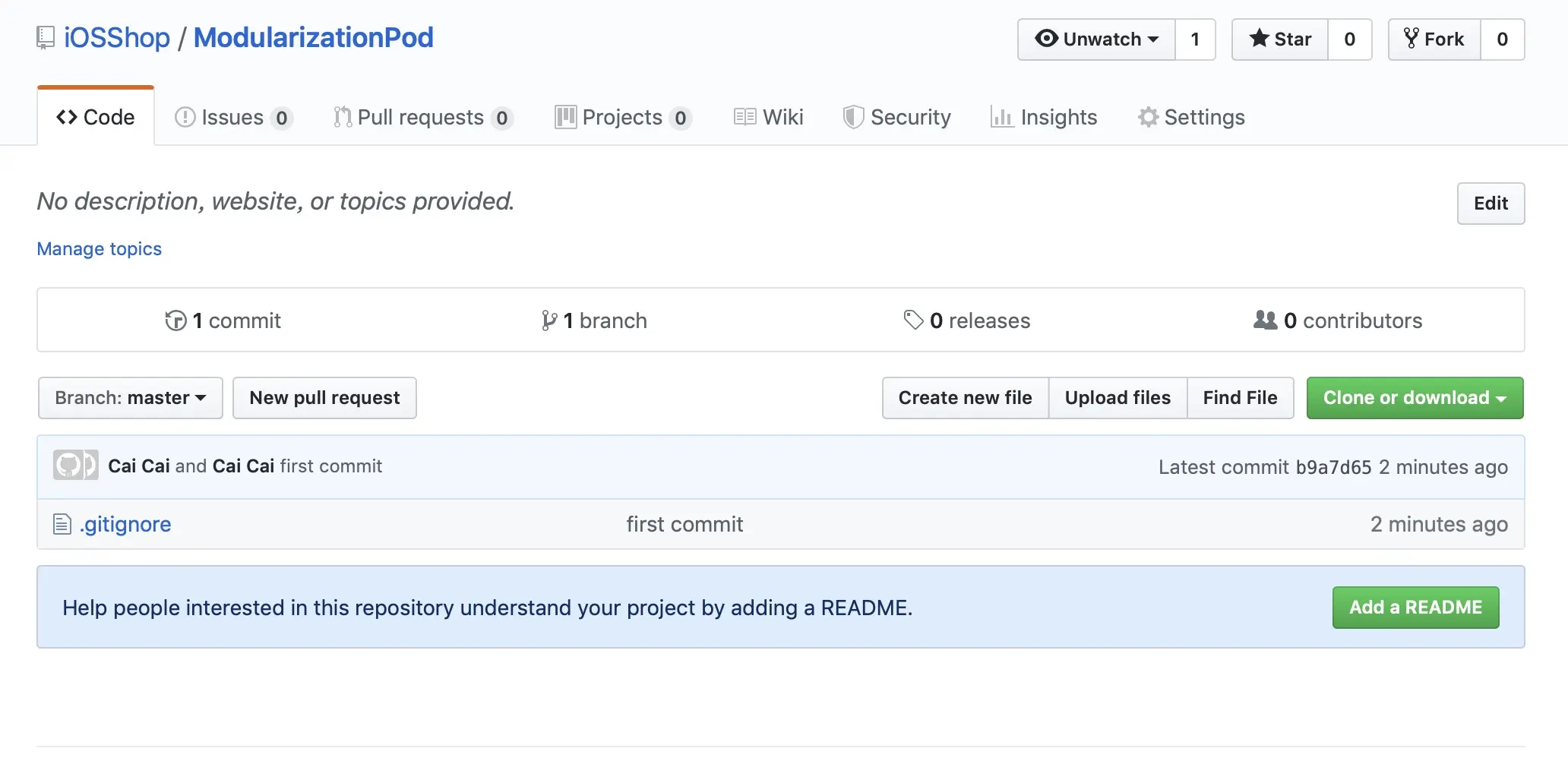Click the Security shield icon

[x=853, y=117]
